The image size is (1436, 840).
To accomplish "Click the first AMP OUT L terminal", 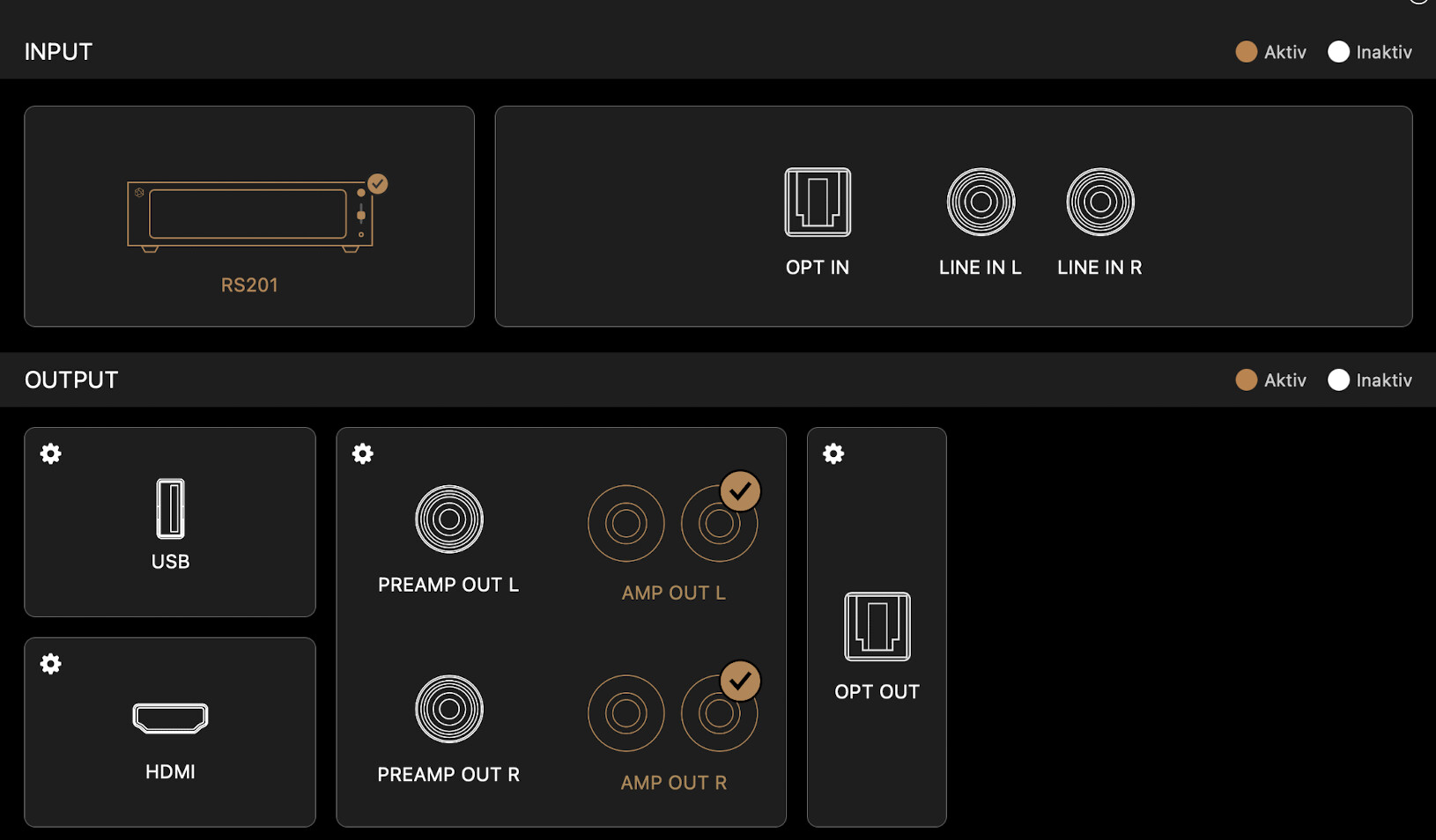I will (x=626, y=523).
